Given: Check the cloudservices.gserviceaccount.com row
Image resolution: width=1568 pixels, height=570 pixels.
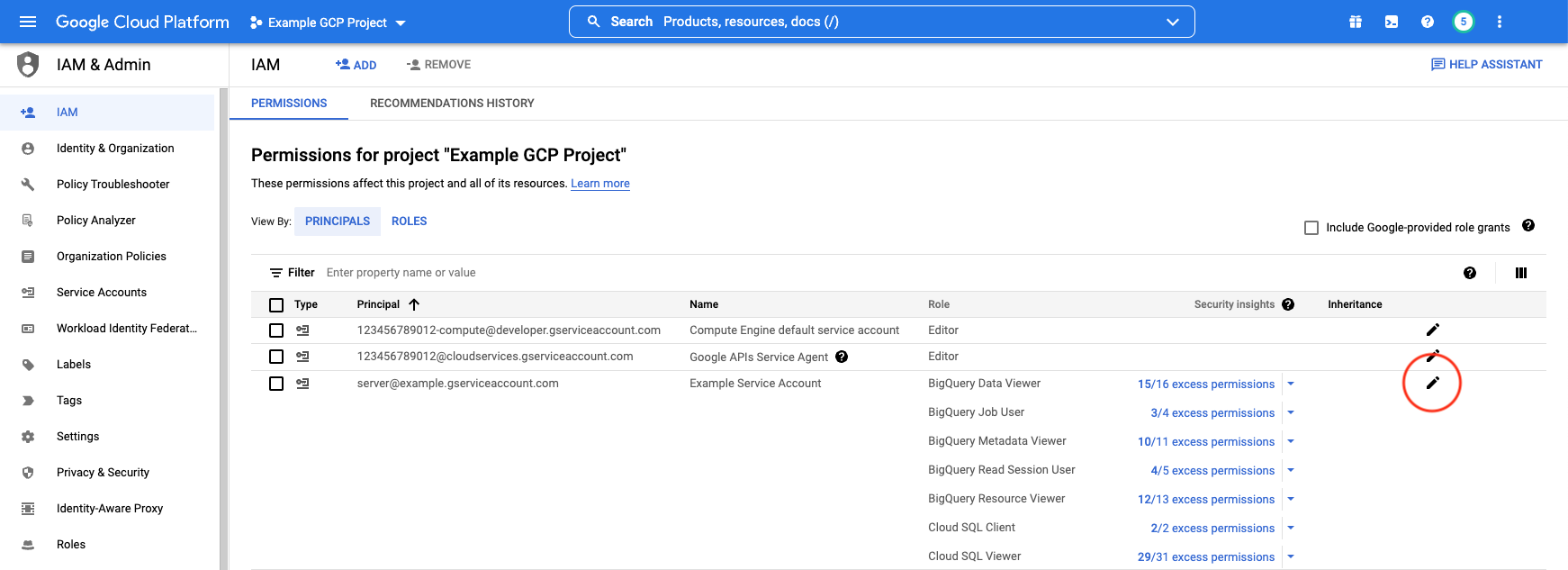Looking at the screenshot, I should (x=276, y=357).
